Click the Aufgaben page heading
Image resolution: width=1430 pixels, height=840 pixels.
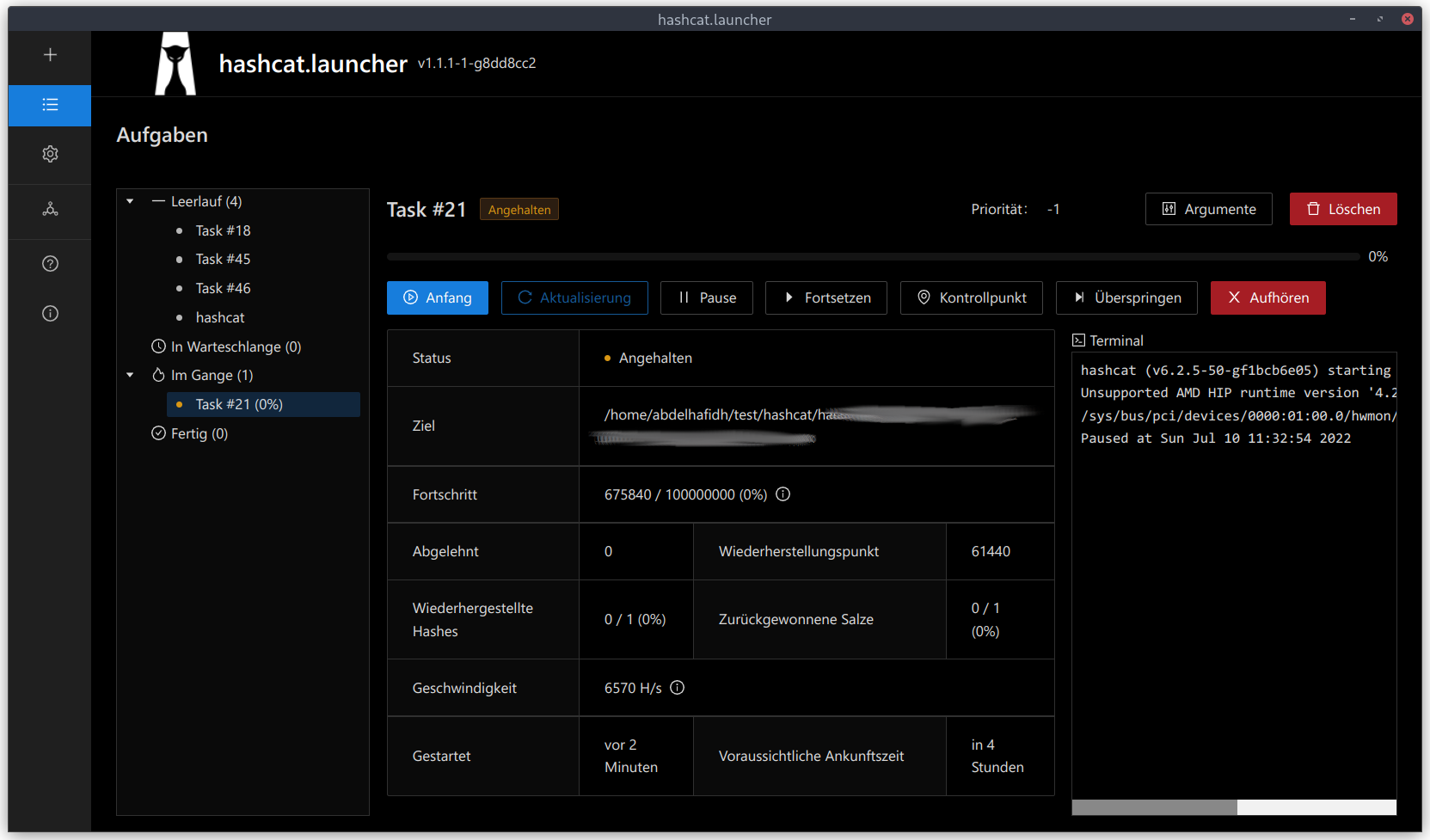[163, 135]
